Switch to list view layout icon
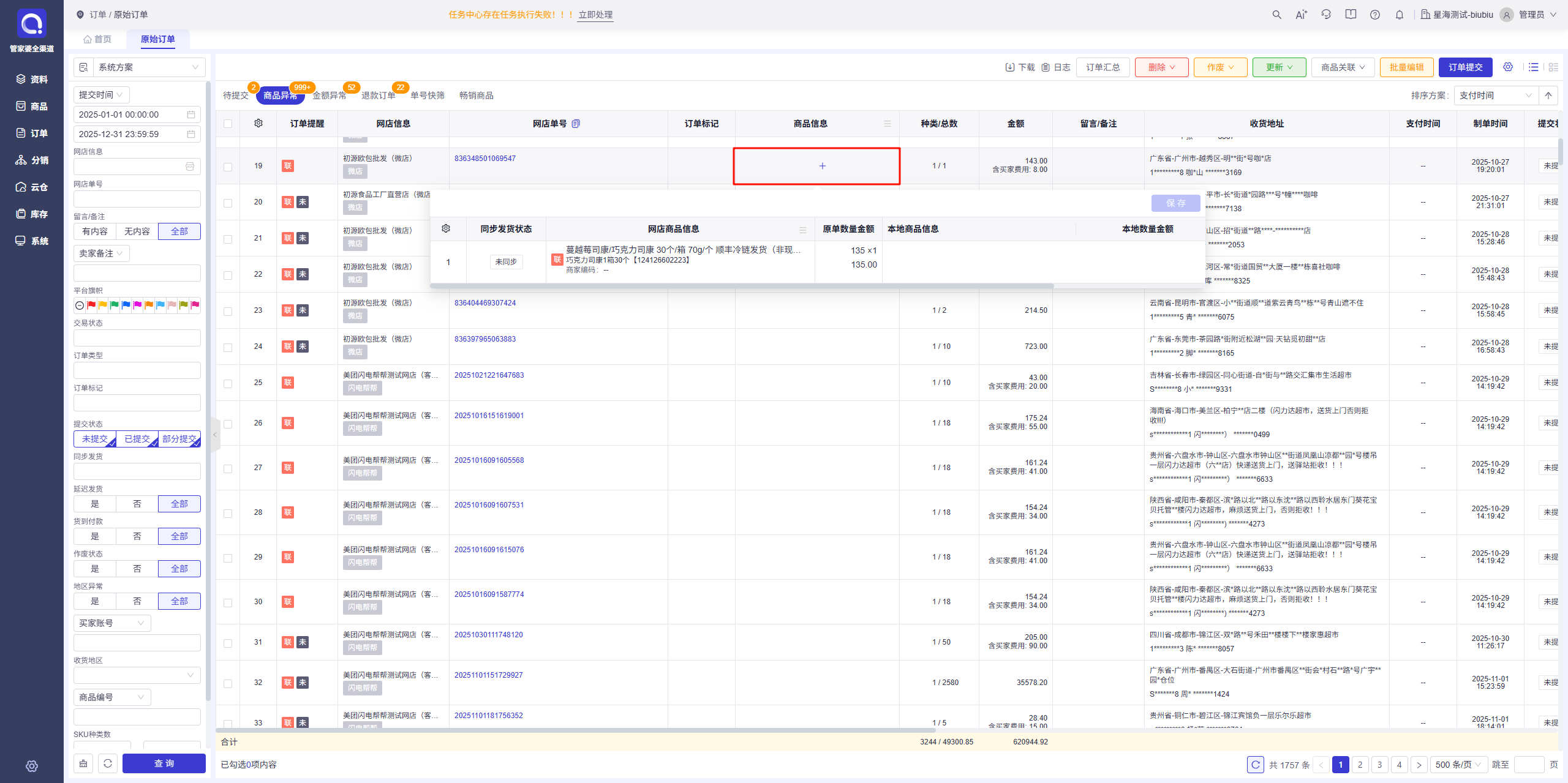 click(1534, 67)
